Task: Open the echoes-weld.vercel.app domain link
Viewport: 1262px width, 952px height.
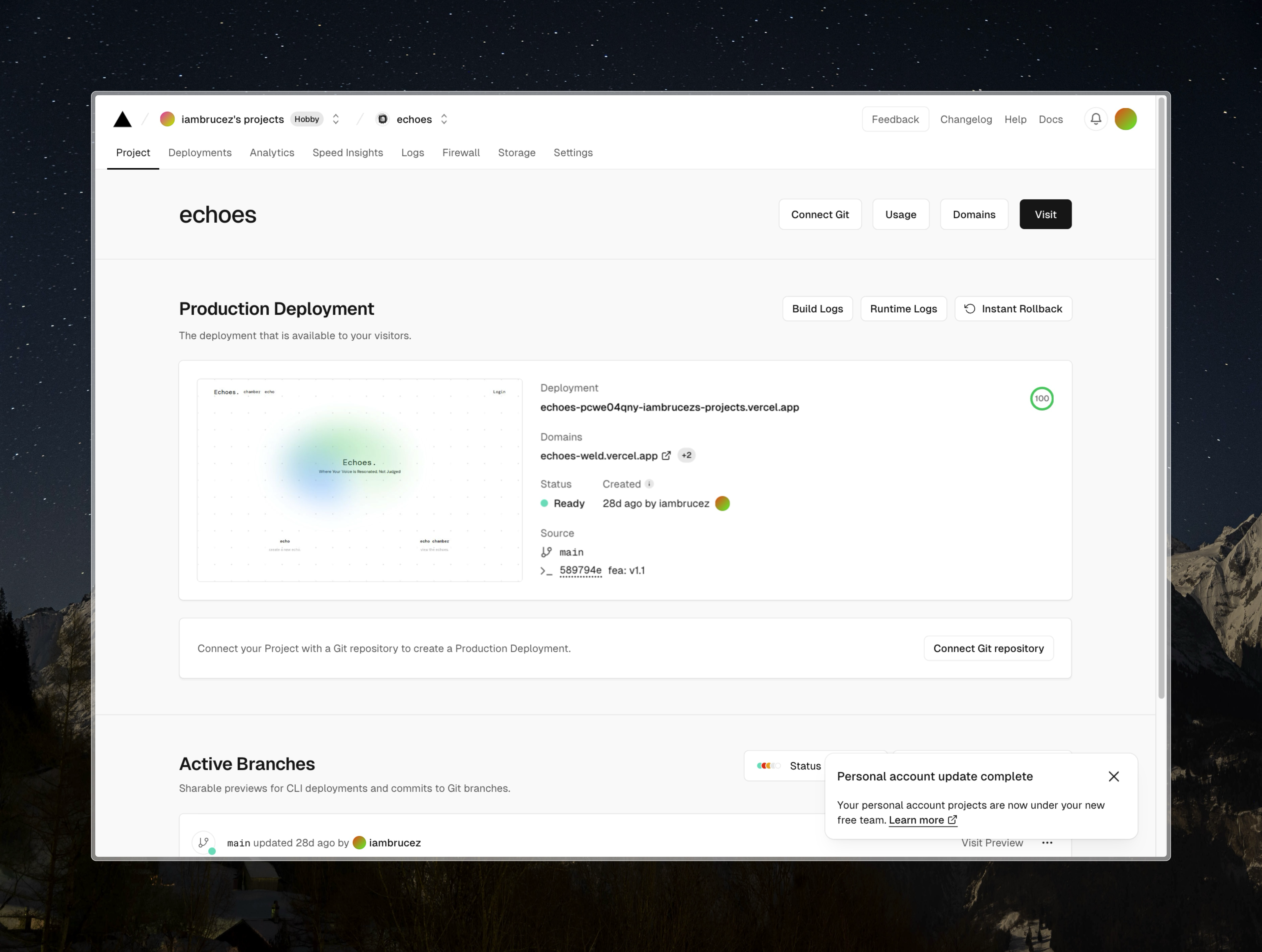Action: (x=599, y=456)
